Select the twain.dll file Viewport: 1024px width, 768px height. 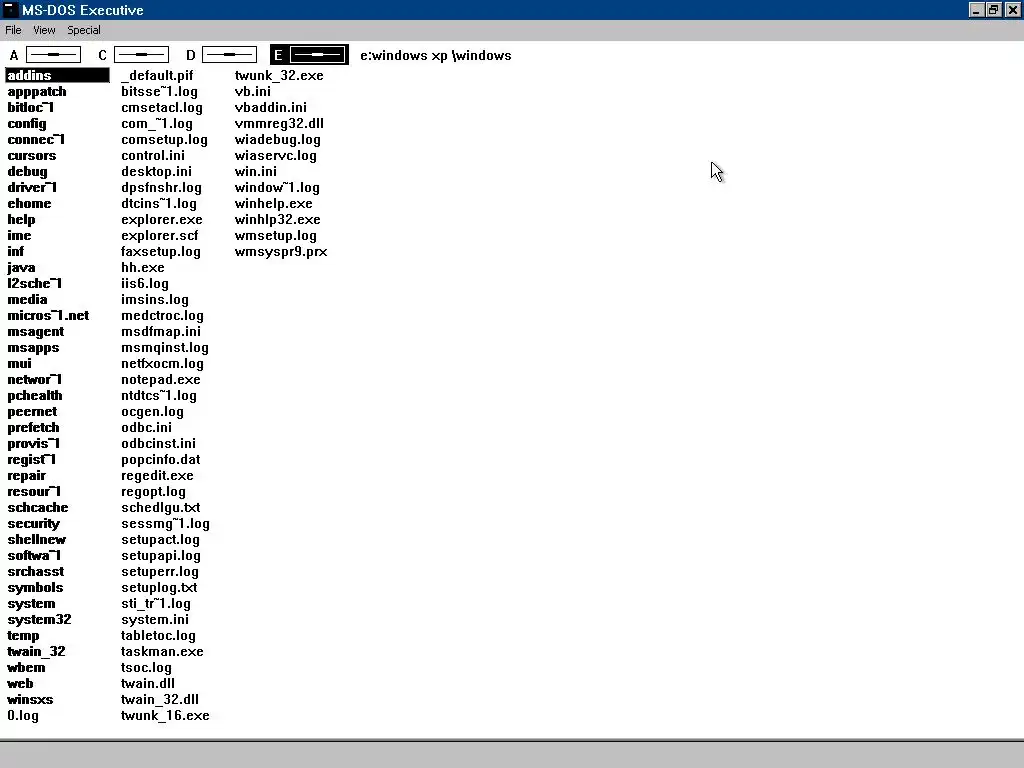[148, 683]
